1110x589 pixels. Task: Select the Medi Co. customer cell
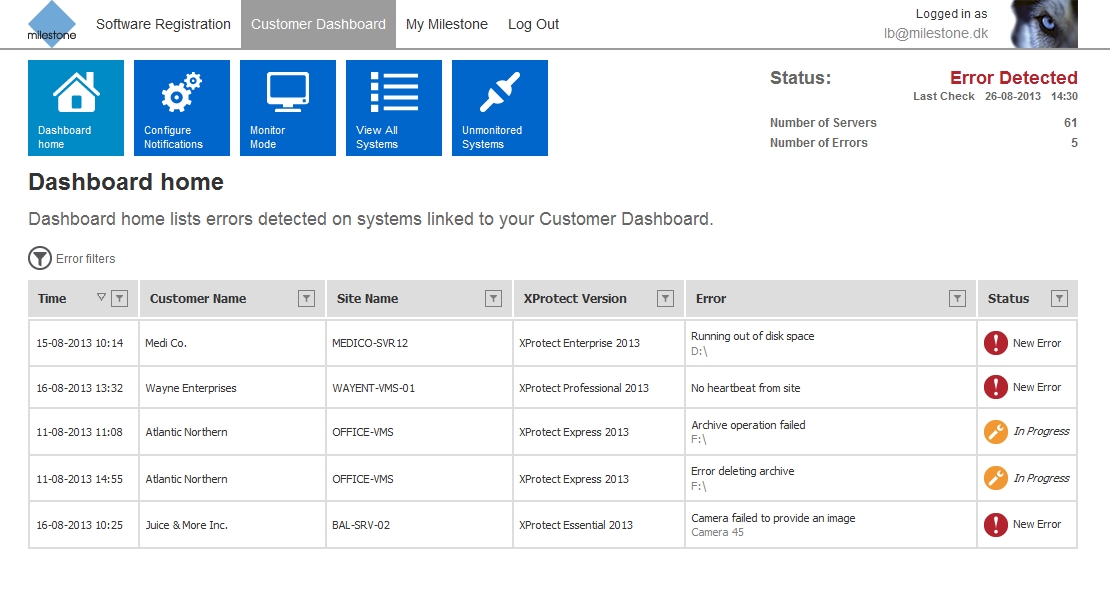tap(232, 343)
